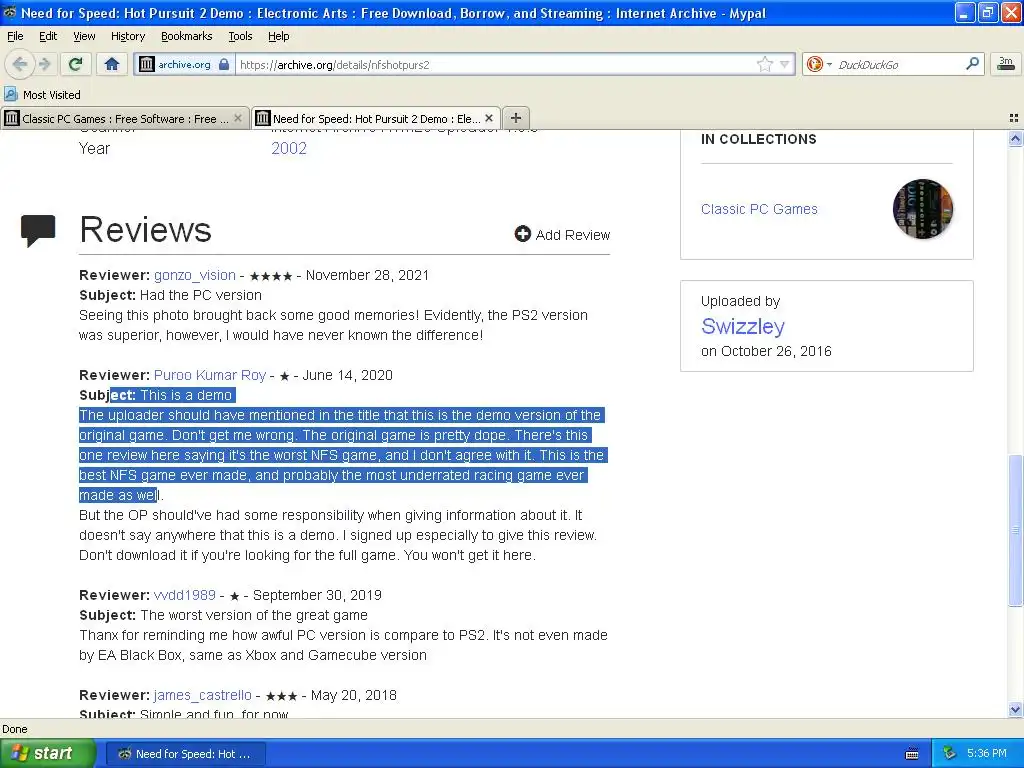Open the History menu

(x=127, y=36)
